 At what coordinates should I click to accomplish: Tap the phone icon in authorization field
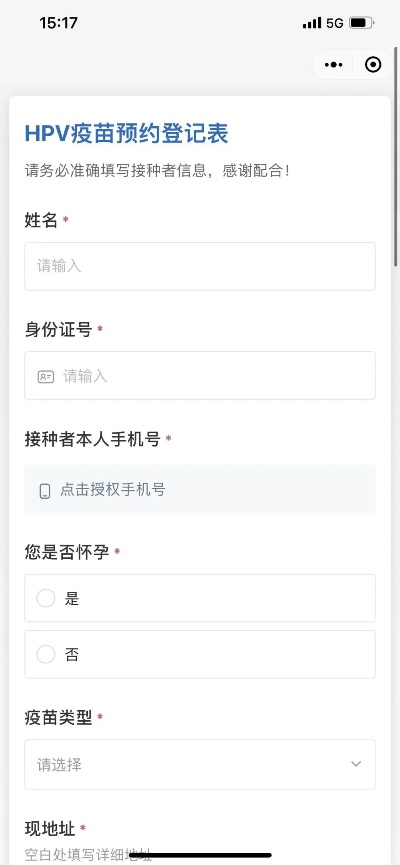point(45,490)
